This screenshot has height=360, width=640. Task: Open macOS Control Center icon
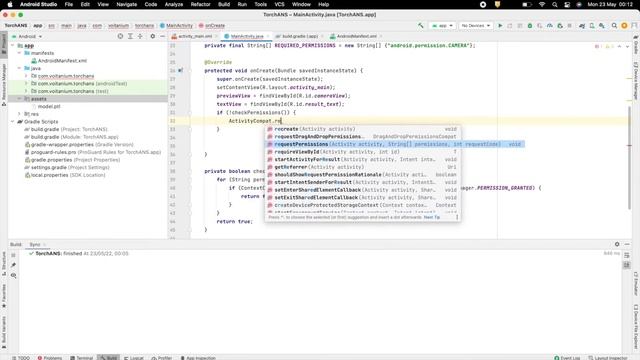567,4
